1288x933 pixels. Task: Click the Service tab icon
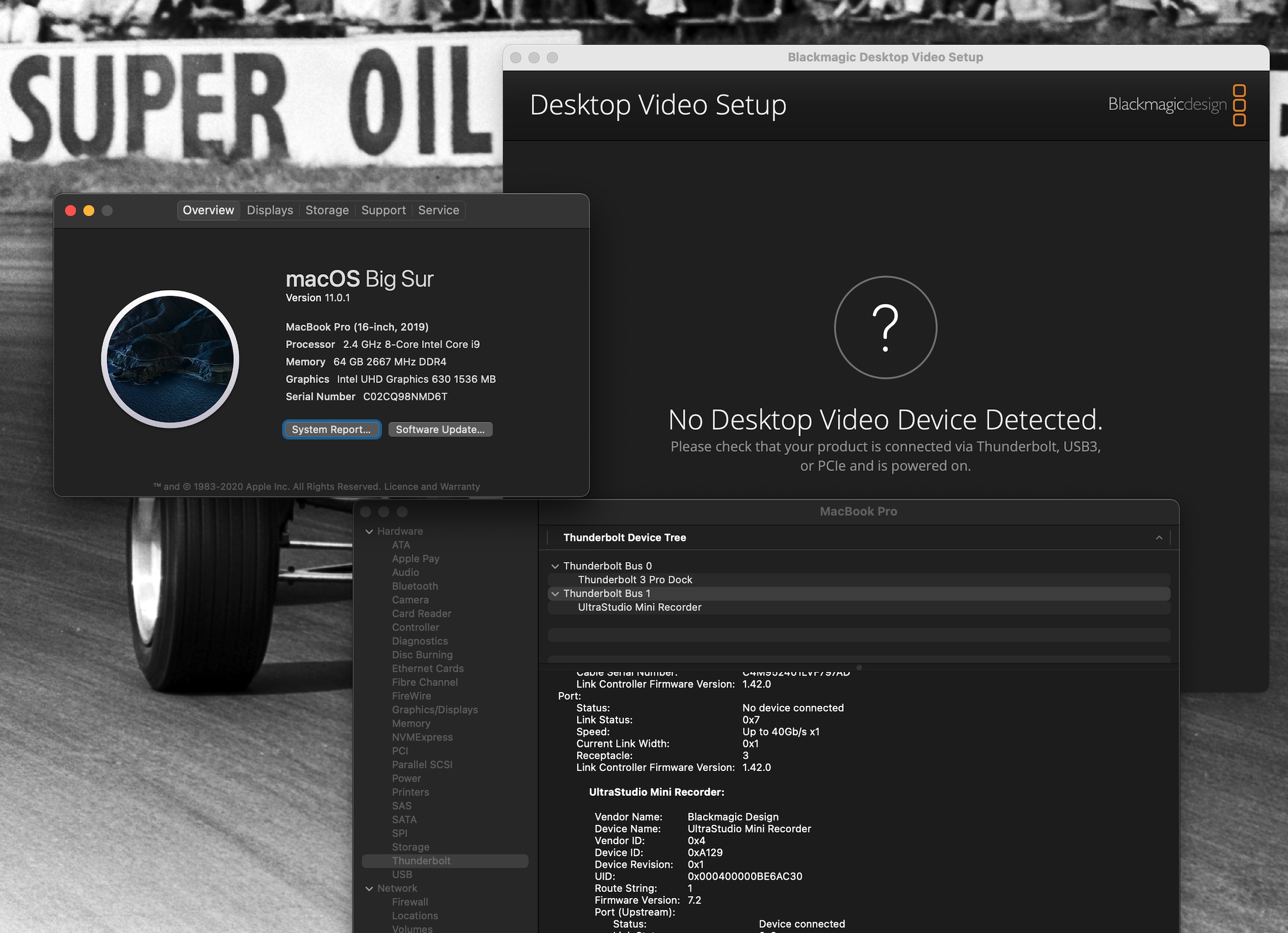pyautogui.click(x=438, y=209)
